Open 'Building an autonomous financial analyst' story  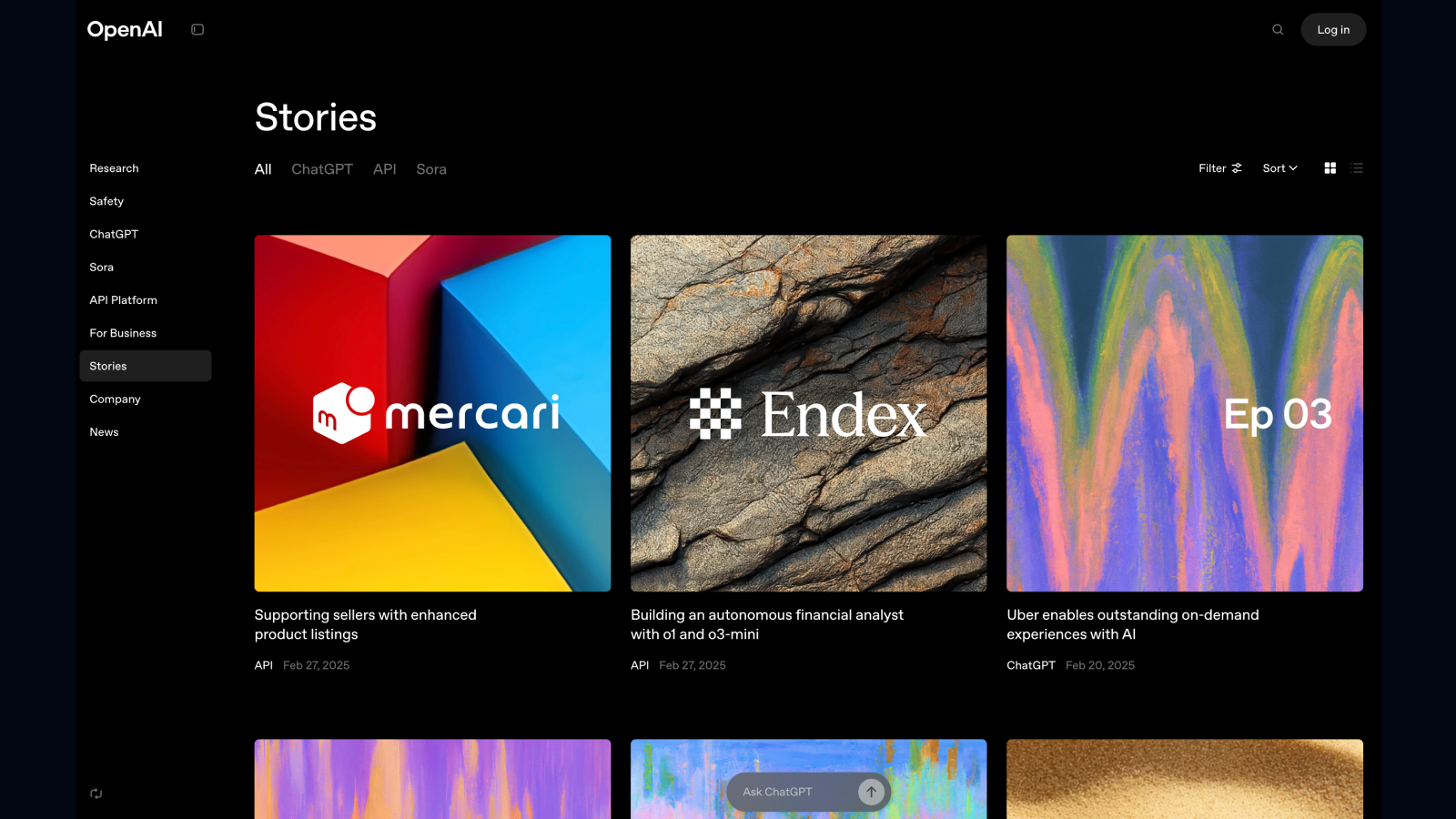pyautogui.click(x=767, y=624)
